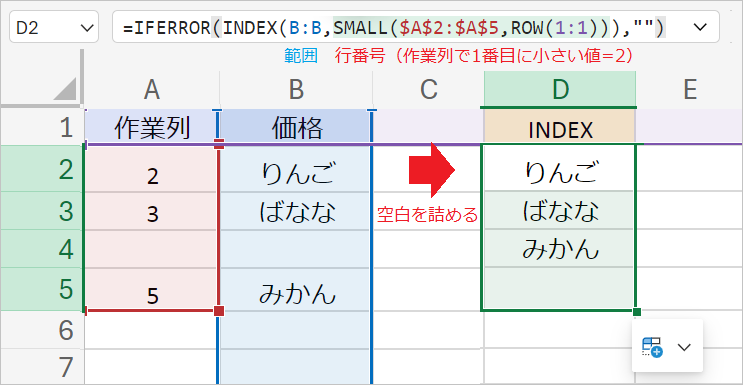Select cell B3 containing ばなな
Screen dimensions: 745x386
pos(296,211)
